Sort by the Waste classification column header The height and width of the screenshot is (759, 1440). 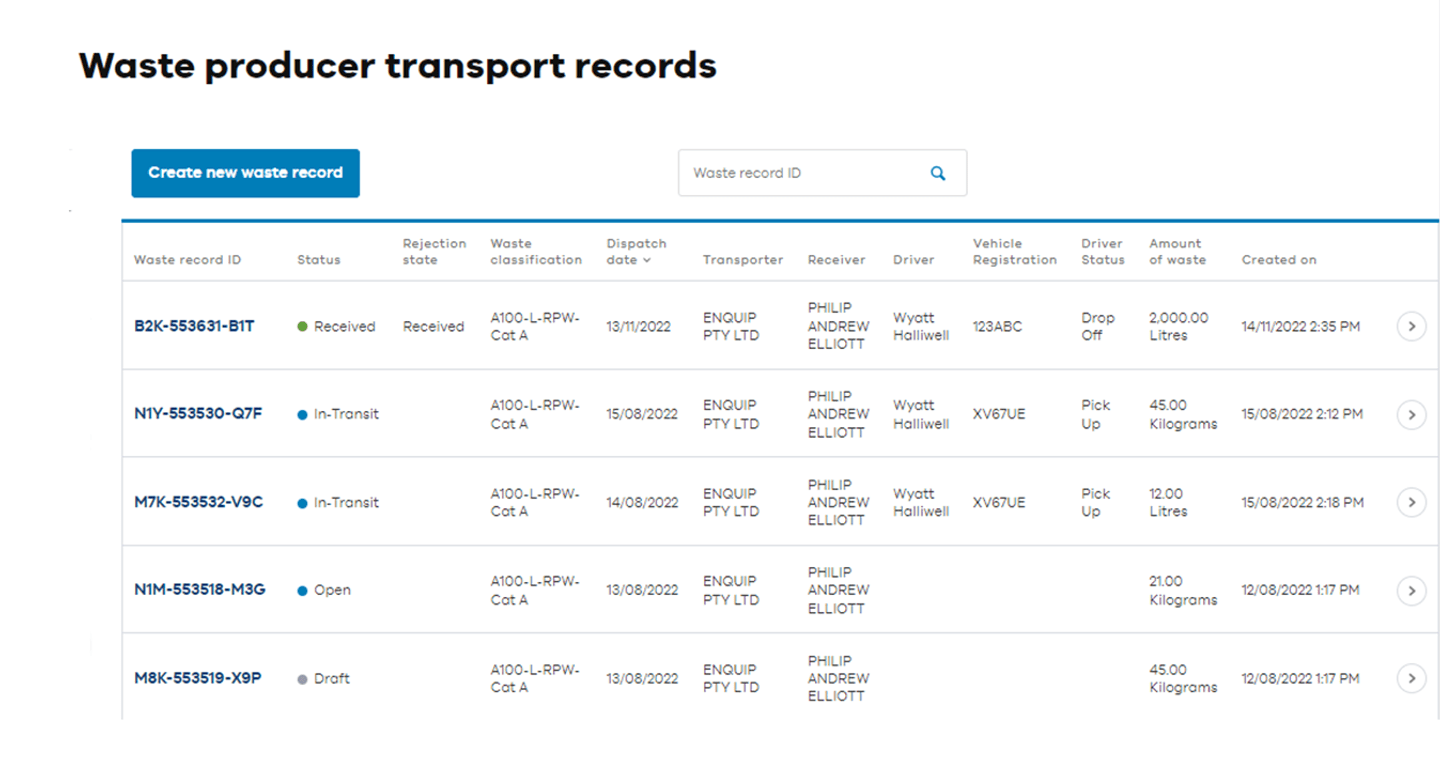coord(536,251)
